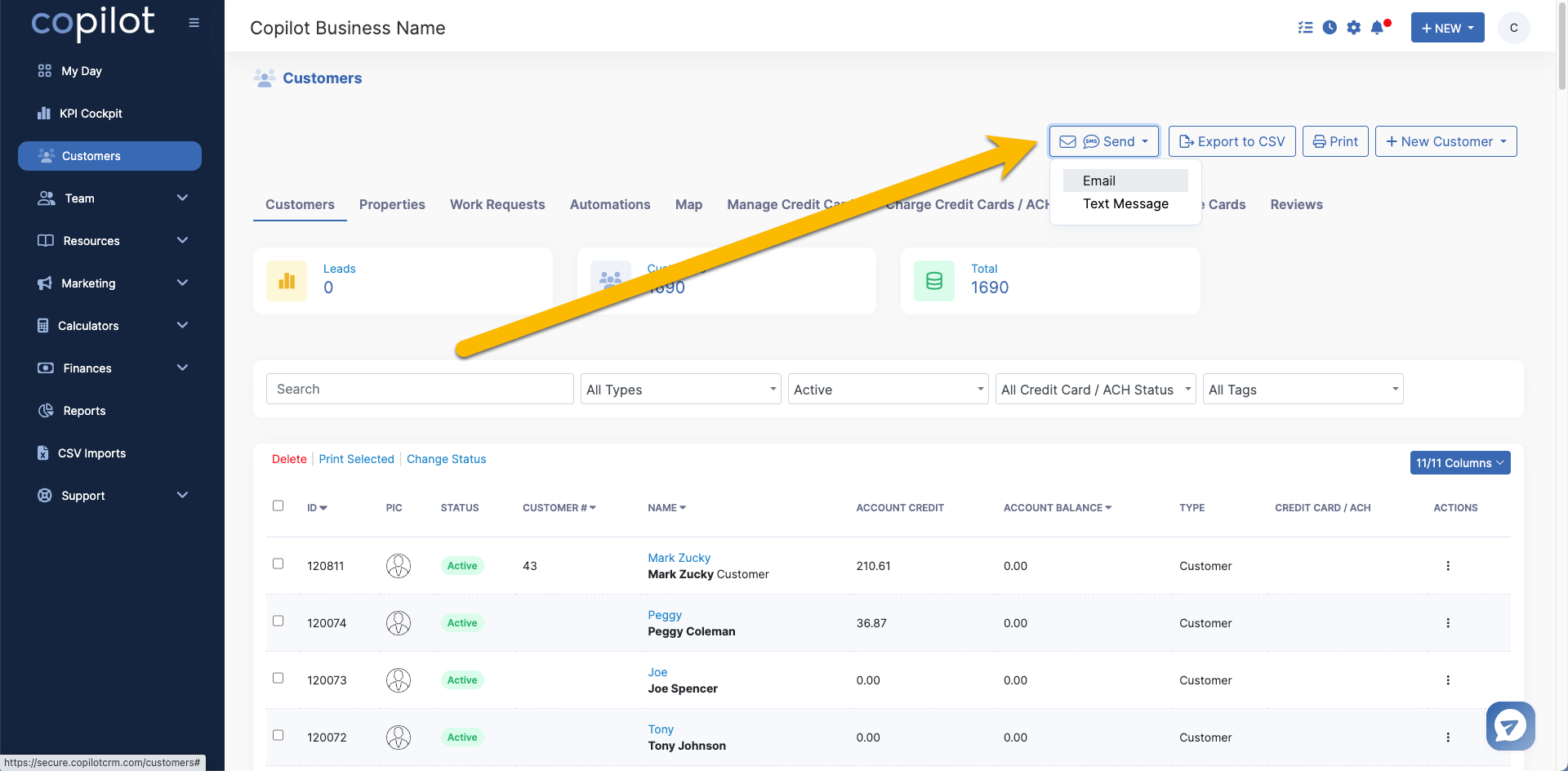Open the settings gear icon

point(1354,28)
